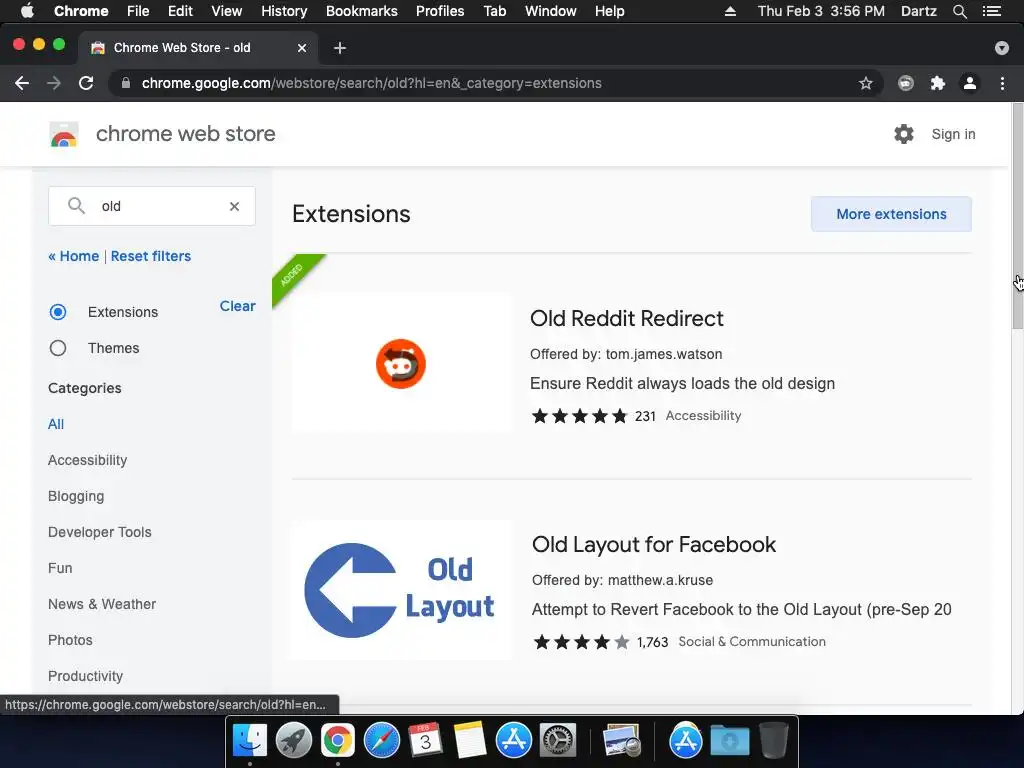Click the page's vertical scrollbar handle
The image size is (1024, 768).
click(1017, 216)
